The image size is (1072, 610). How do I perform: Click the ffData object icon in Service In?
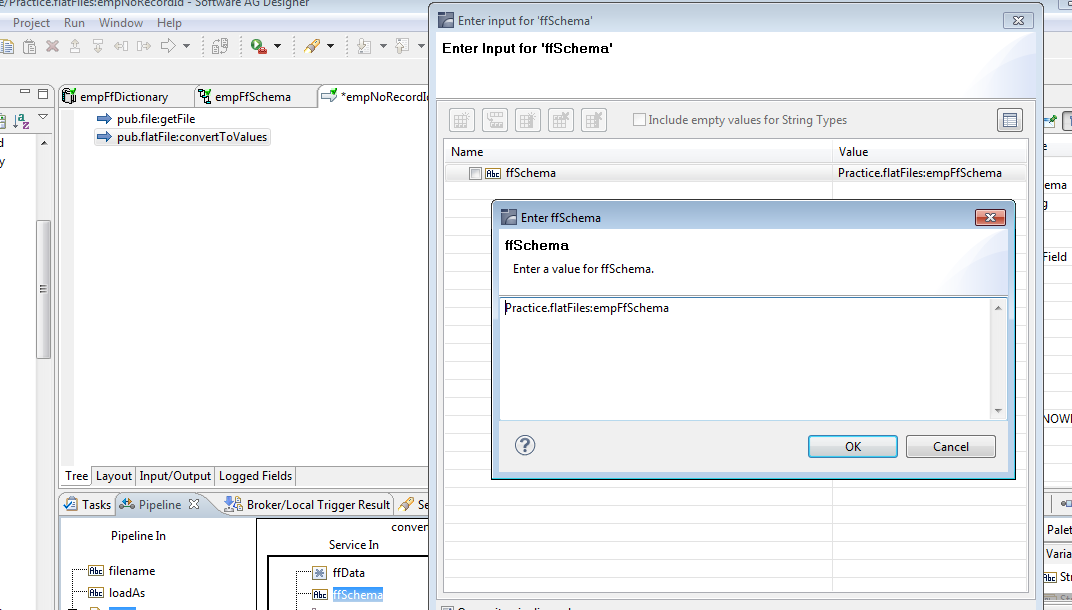319,573
